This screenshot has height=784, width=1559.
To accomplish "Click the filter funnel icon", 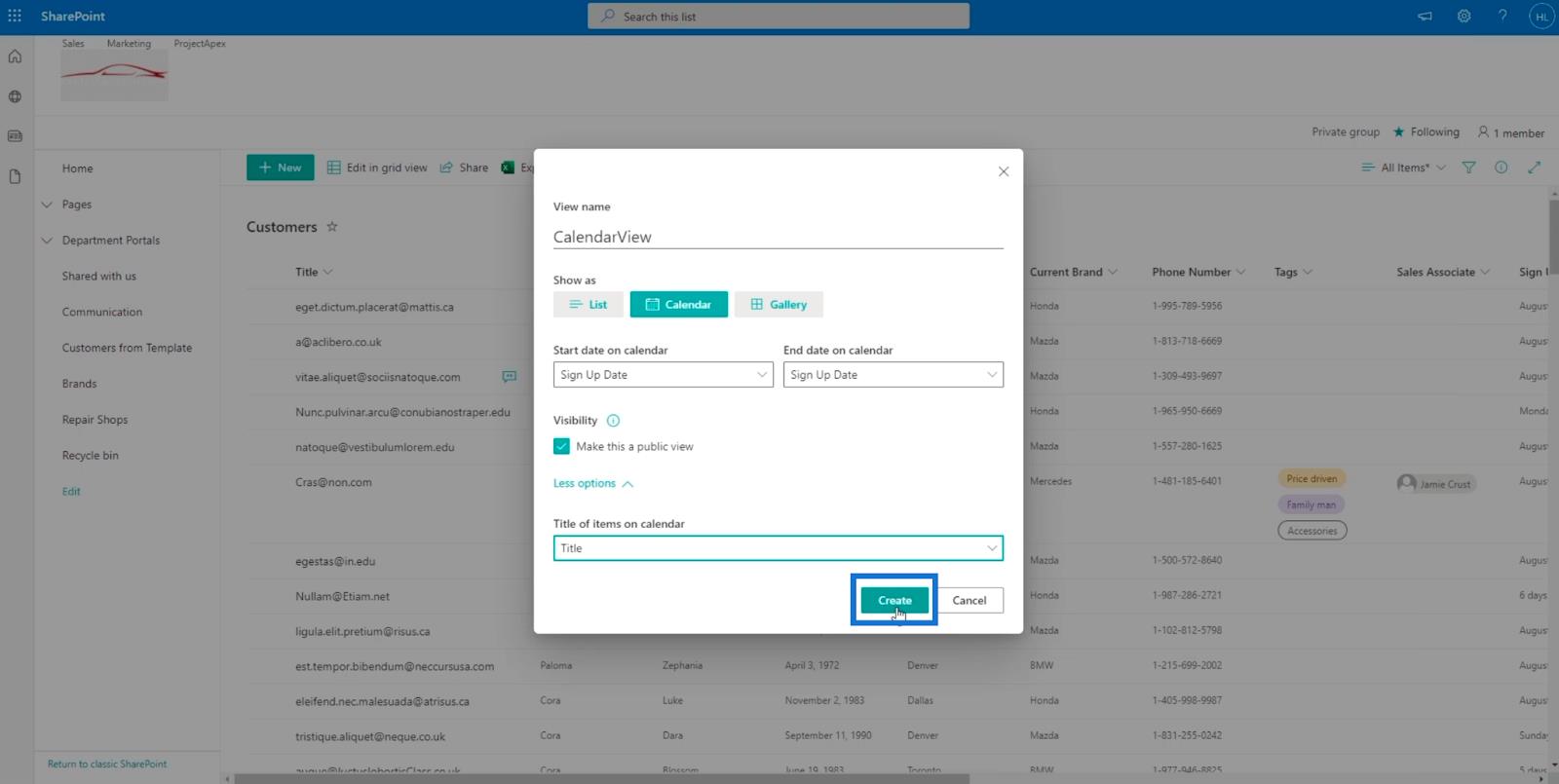I will pyautogui.click(x=1468, y=168).
